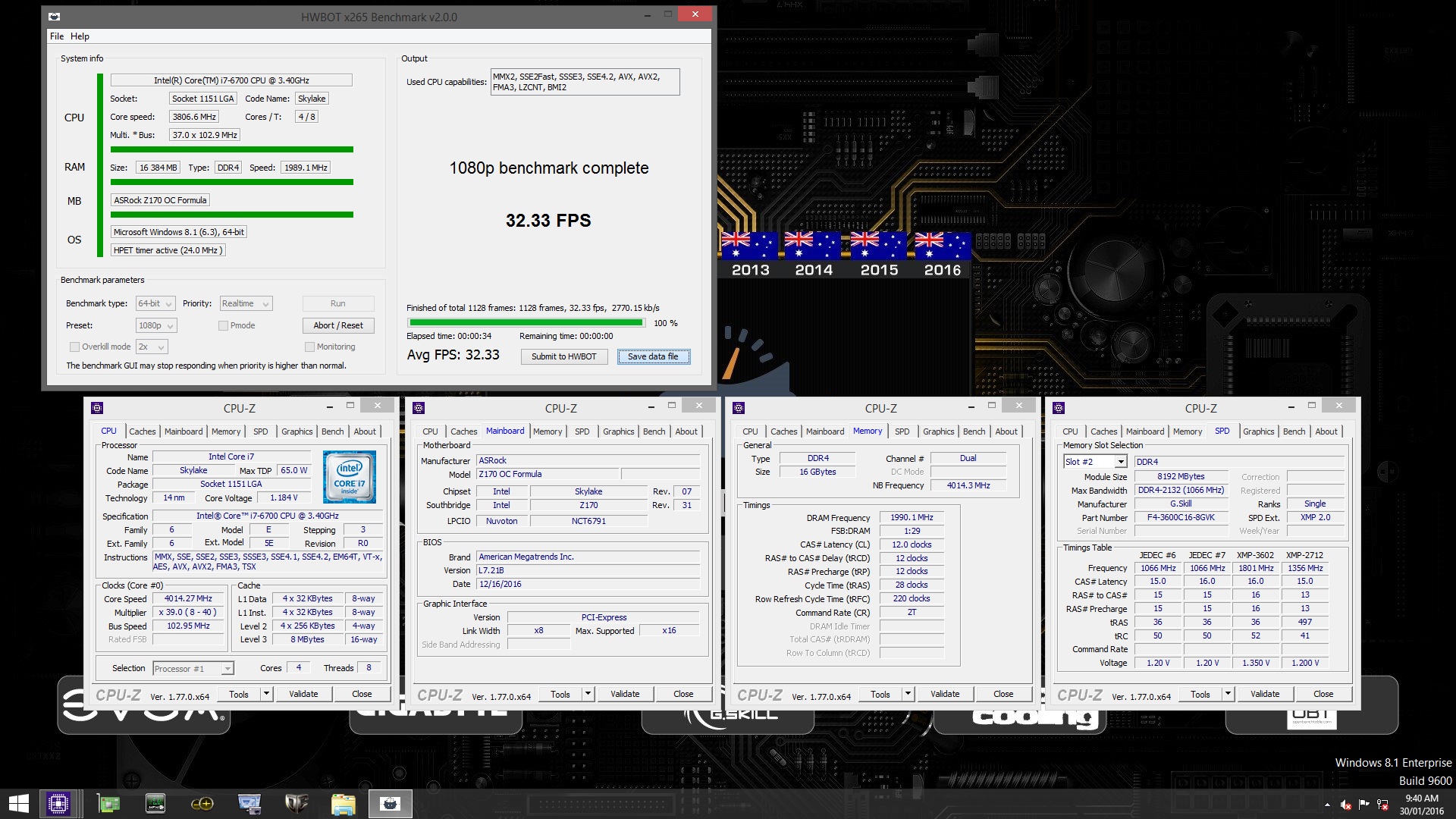Click Close in the Memory CPU-Z window
Image resolution: width=1456 pixels, height=819 pixels.
tap(1003, 694)
